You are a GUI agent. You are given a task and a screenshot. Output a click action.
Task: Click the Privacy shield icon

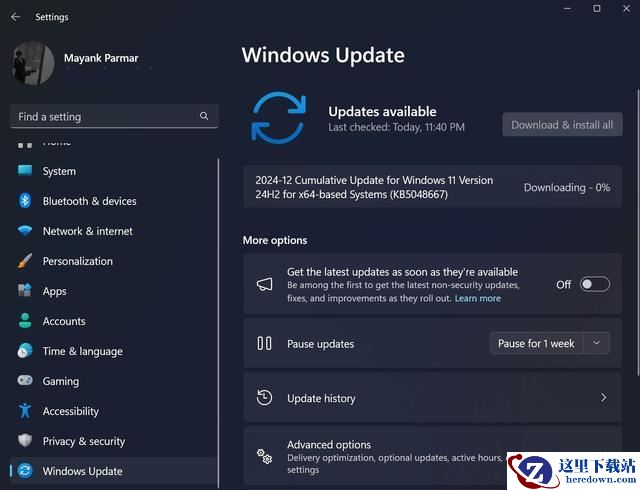click(x=25, y=440)
